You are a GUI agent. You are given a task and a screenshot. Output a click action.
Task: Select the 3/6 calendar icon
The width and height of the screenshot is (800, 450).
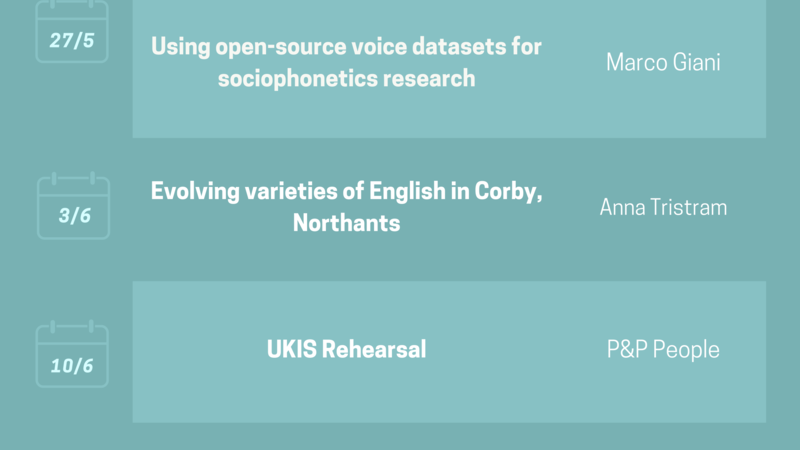(72, 207)
